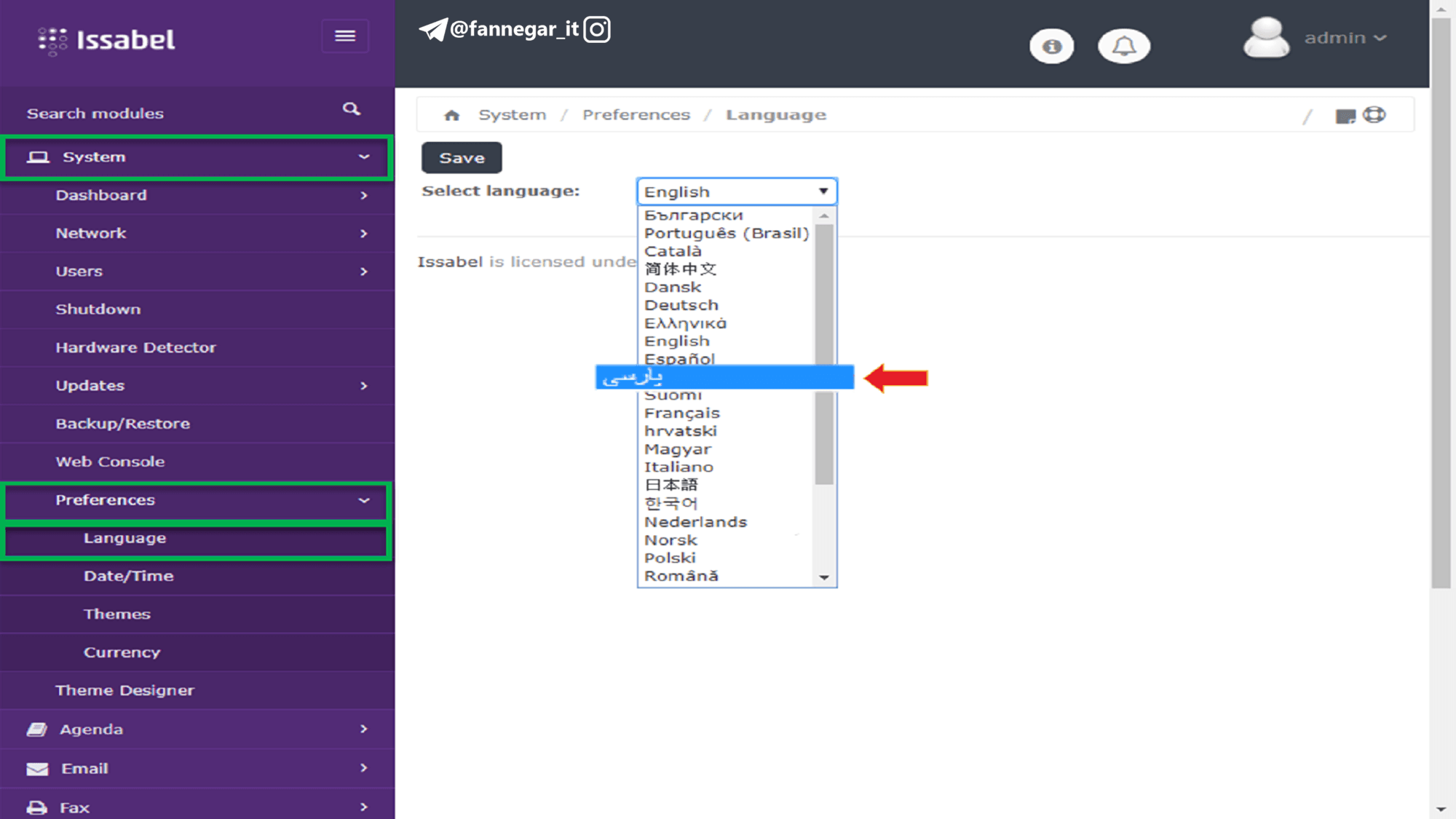Click the search magnifier icon
The width and height of the screenshot is (1456, 819).
pyautogui.click(x=352, y=109)
